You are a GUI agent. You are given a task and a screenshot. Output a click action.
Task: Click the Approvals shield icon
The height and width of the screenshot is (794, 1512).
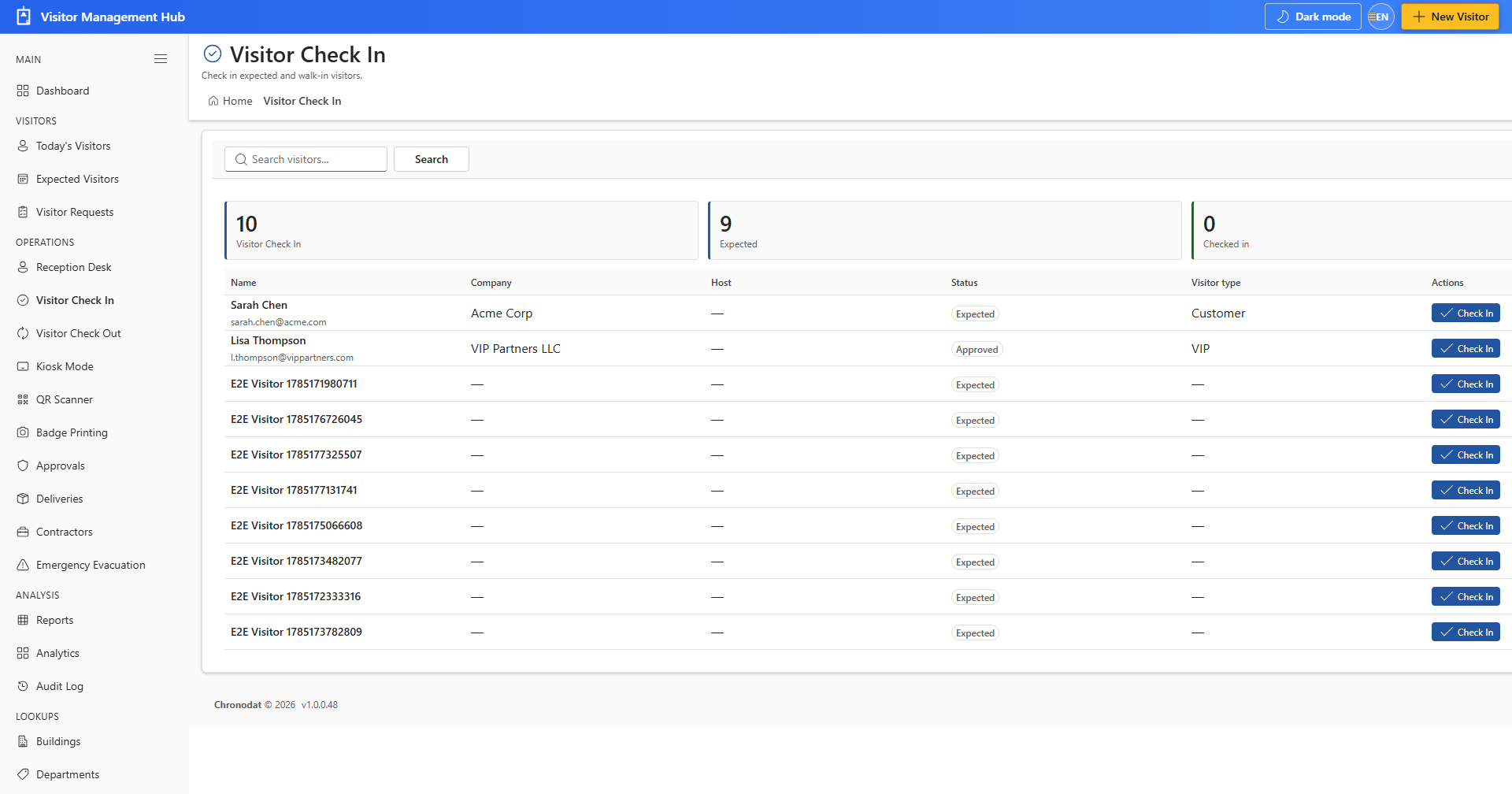coord(23,466)
